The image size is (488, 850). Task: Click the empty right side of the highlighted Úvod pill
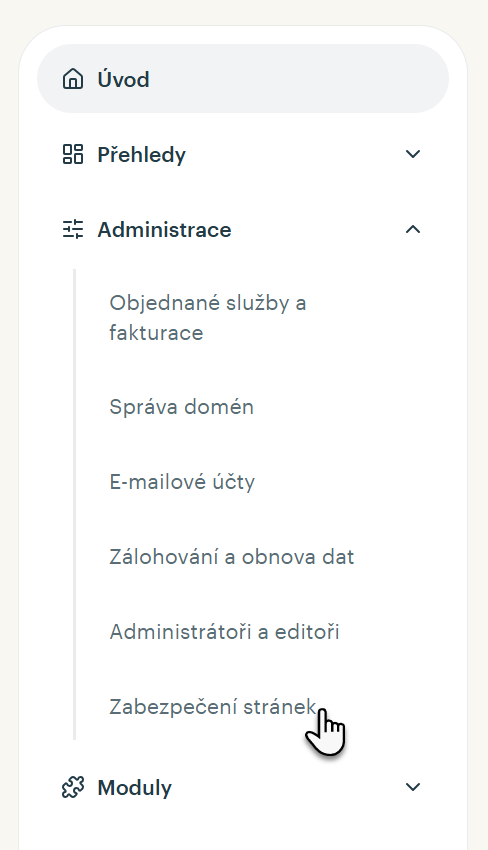[x=325, y=79]
